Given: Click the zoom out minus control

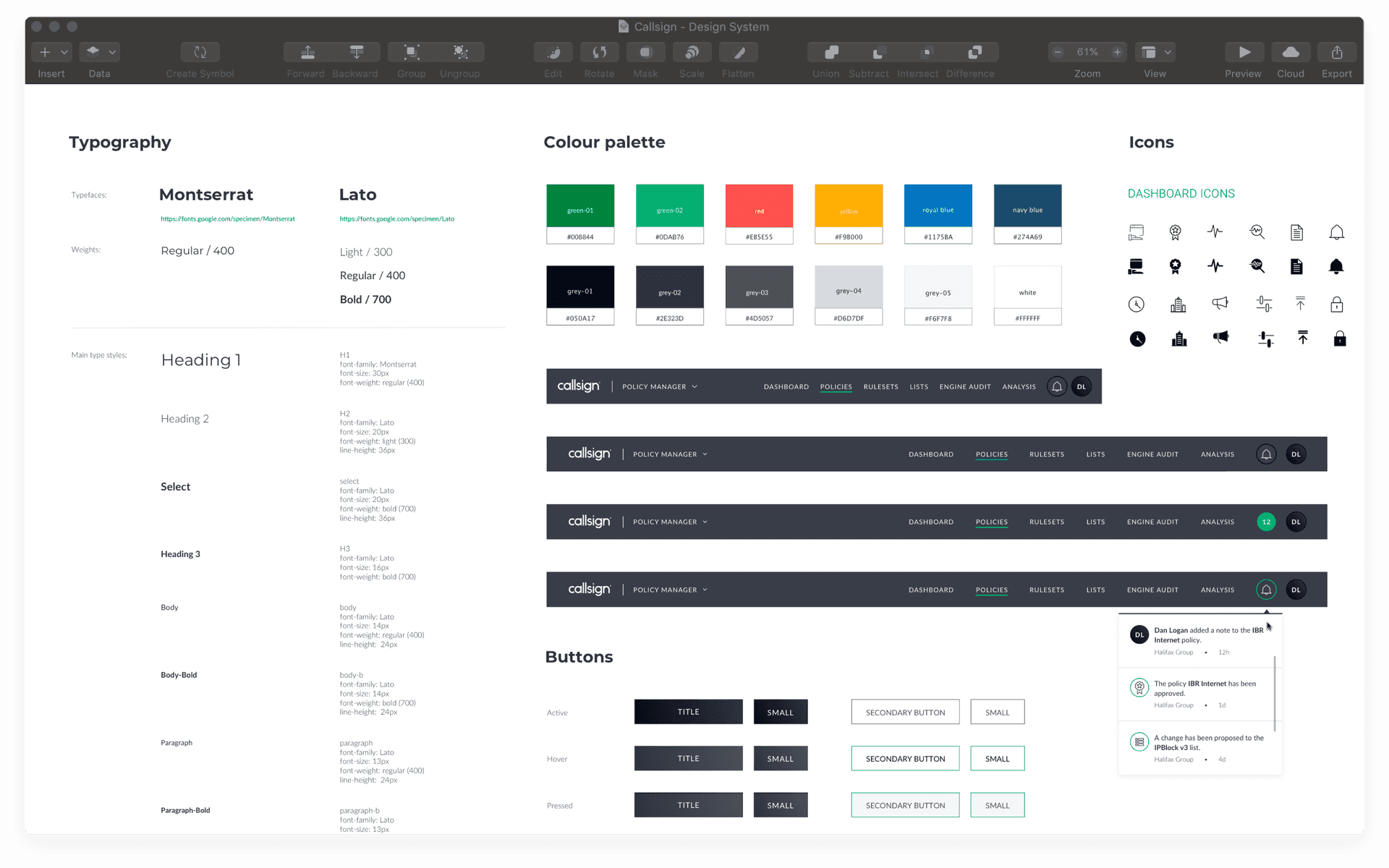Looking at the screenshot, I should coord(1058,52).
